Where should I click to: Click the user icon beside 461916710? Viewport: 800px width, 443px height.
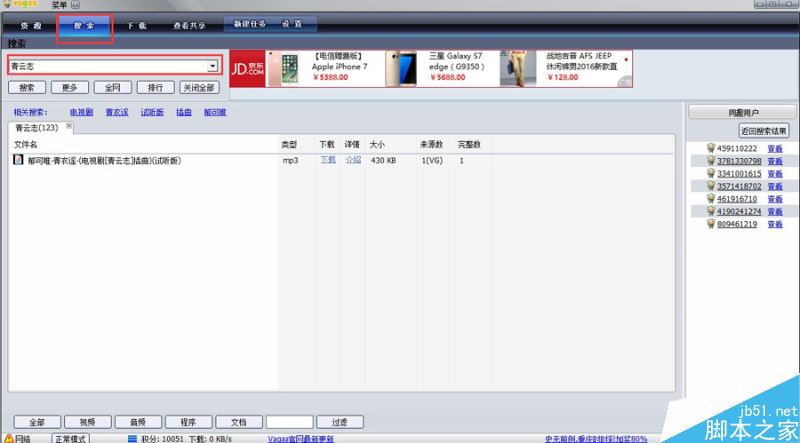(711, 198)
